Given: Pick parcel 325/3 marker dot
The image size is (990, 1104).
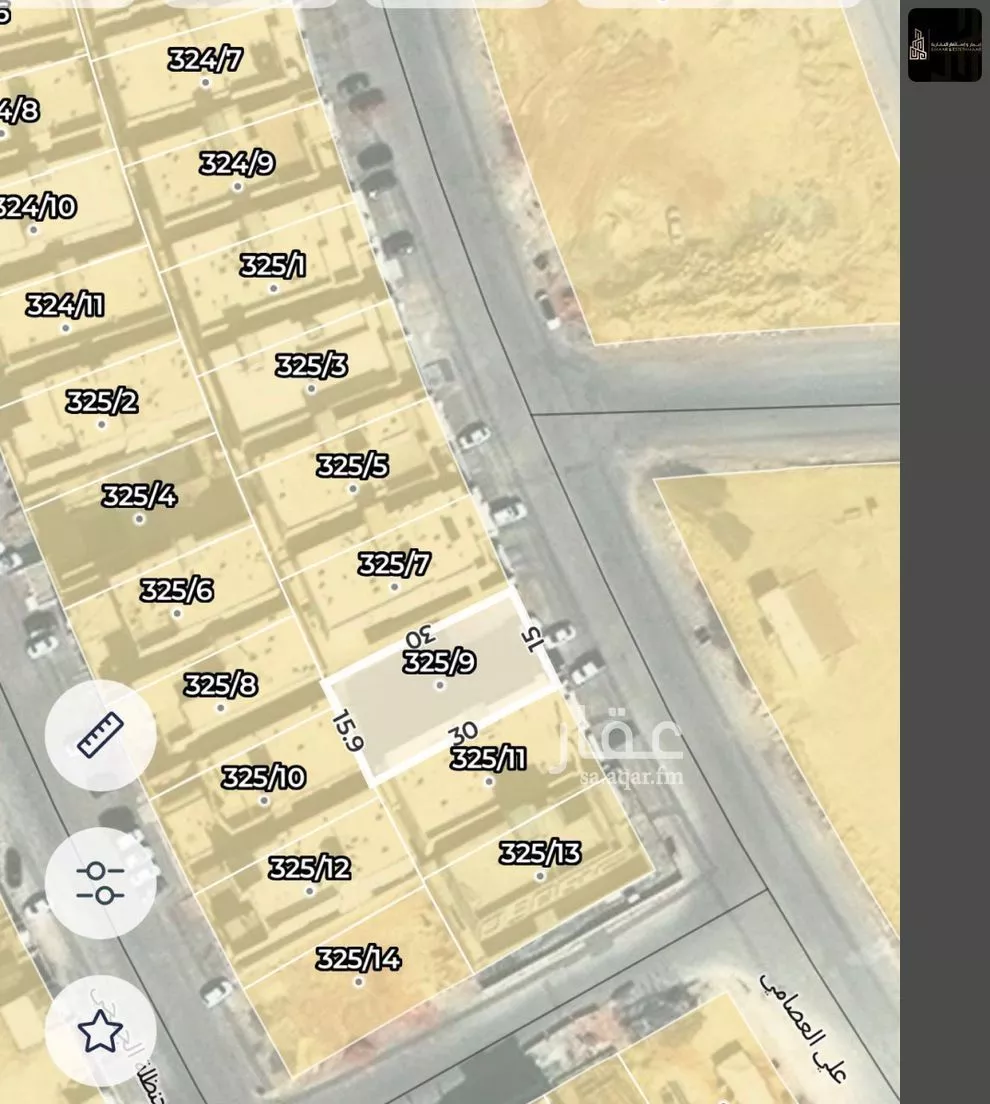Looking at the screenshot, I should pos(311,389).
